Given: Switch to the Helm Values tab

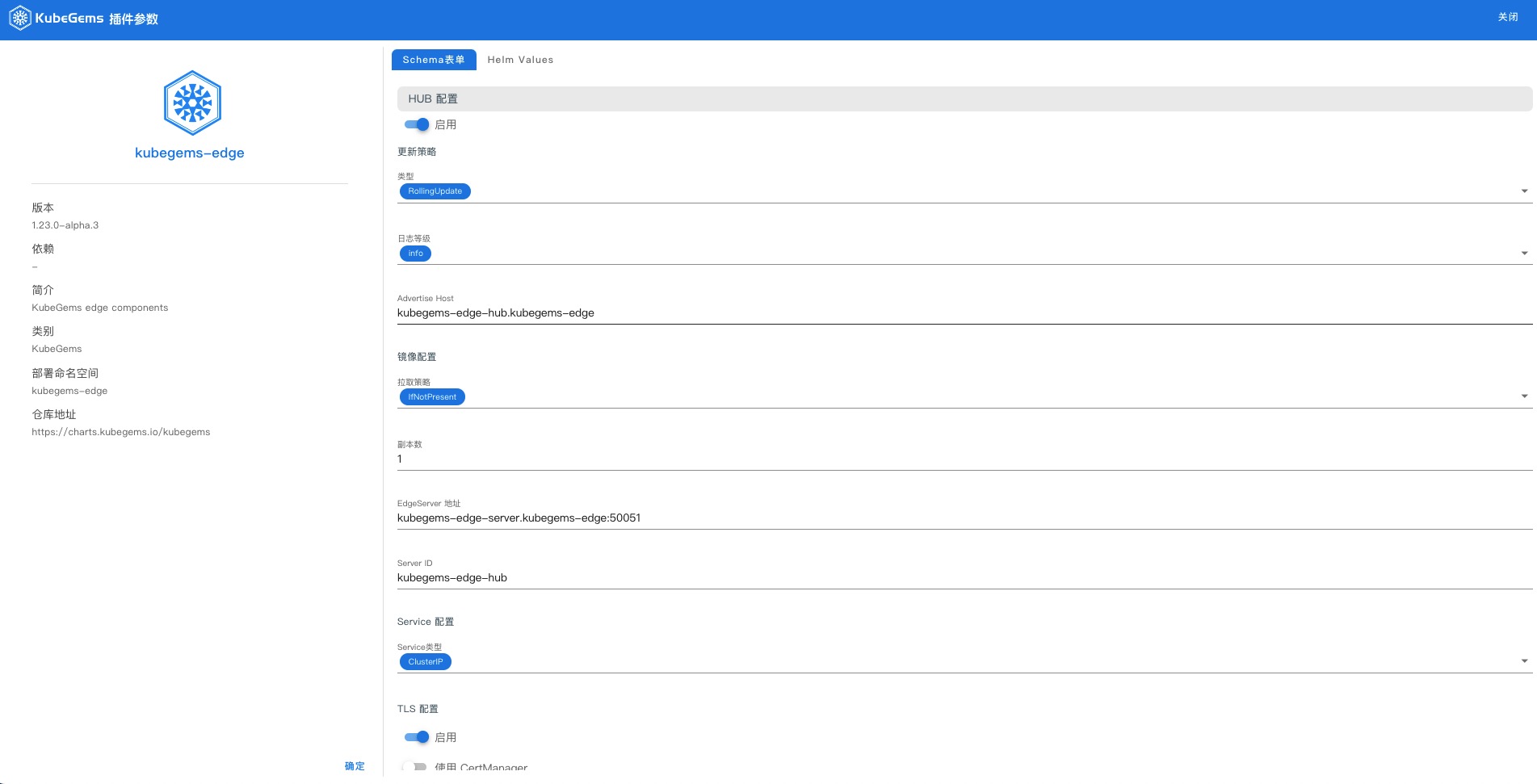Looking at the screenshot, I should [x=520, y=60].
